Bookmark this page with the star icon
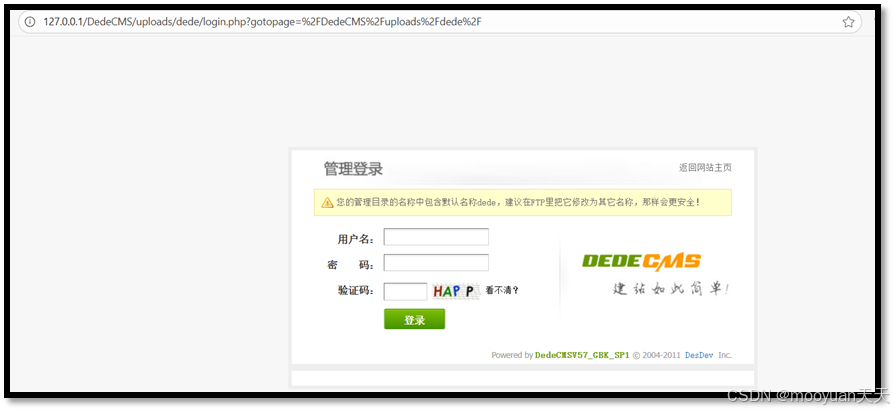Viewport: 894px width, 411px height. (x=848, y=22)
